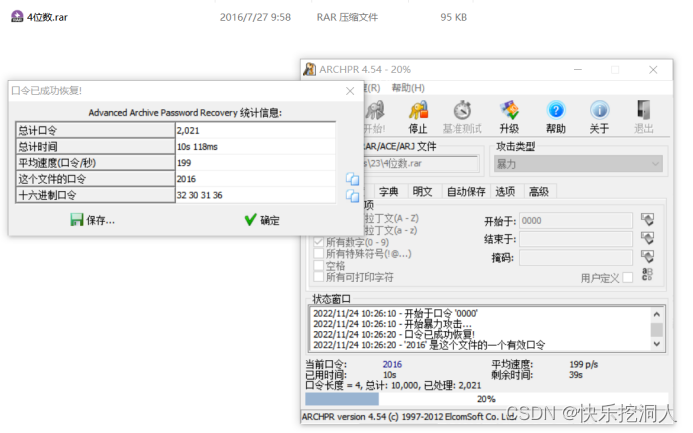The height and width of the screenshot is (433, 693).
Task: Toggle 所有特殊符号 checkbox
Action: 318,254
